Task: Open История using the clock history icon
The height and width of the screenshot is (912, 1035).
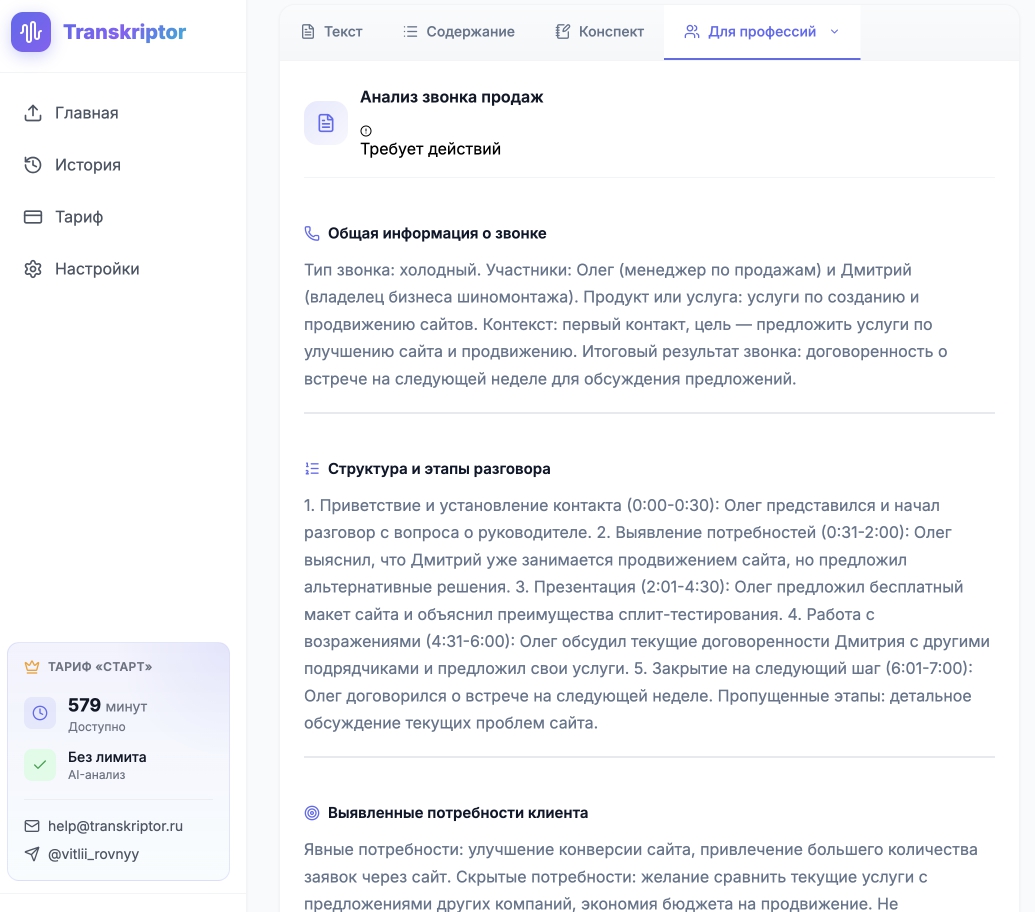Action: [31, 164]
